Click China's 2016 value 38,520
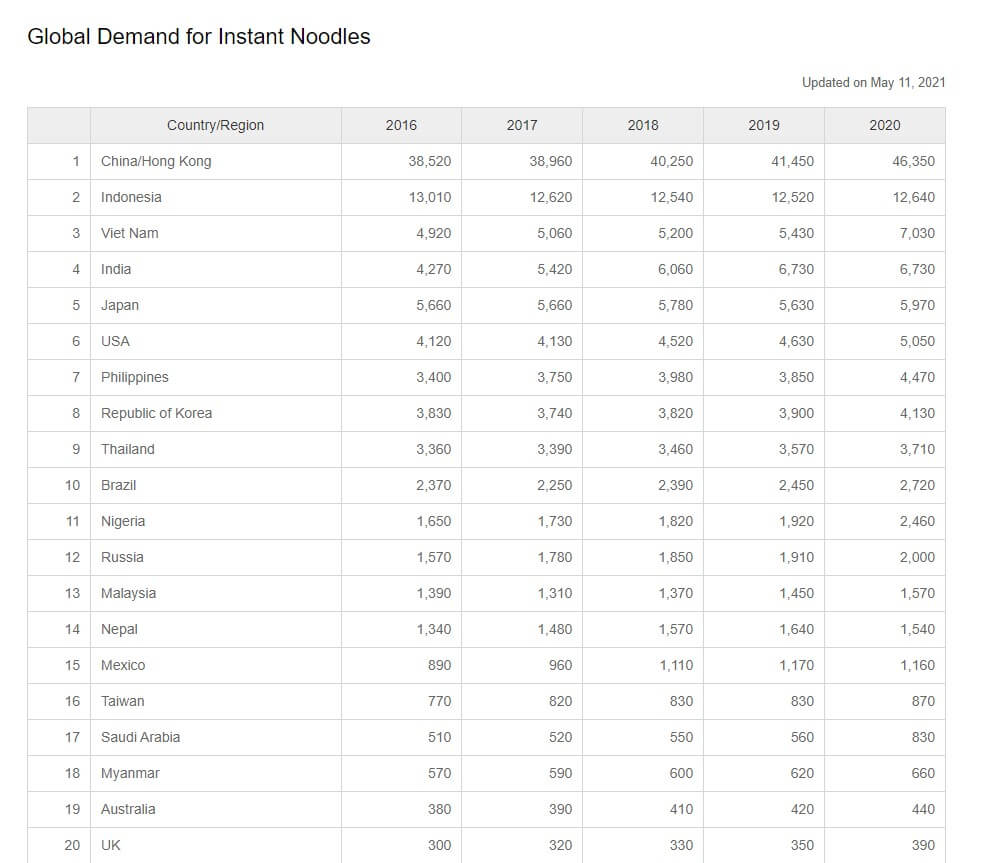The height and width of the screenshot is (863, 990). pos(429,162)
